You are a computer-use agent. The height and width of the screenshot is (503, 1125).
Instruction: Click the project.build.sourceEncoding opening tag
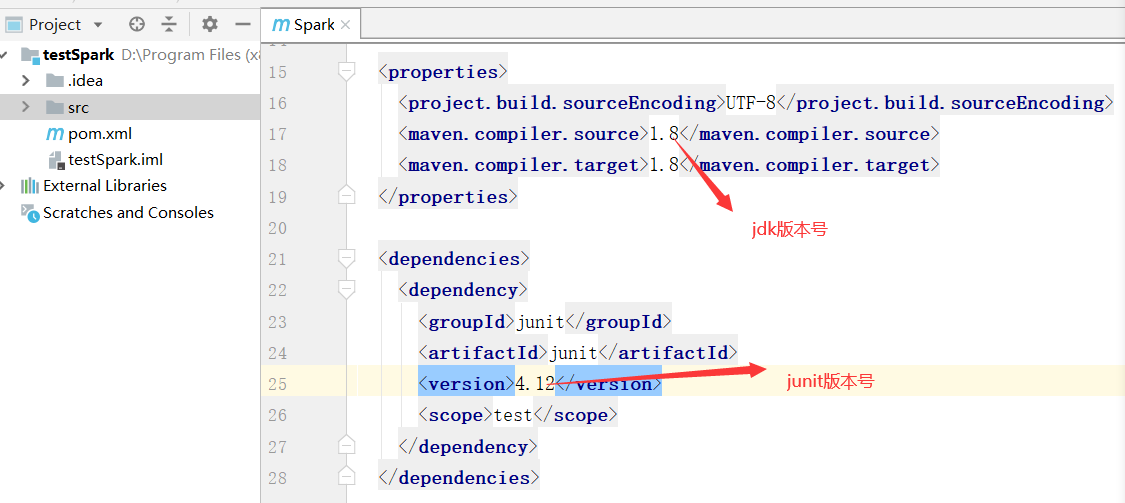(562, 103)
